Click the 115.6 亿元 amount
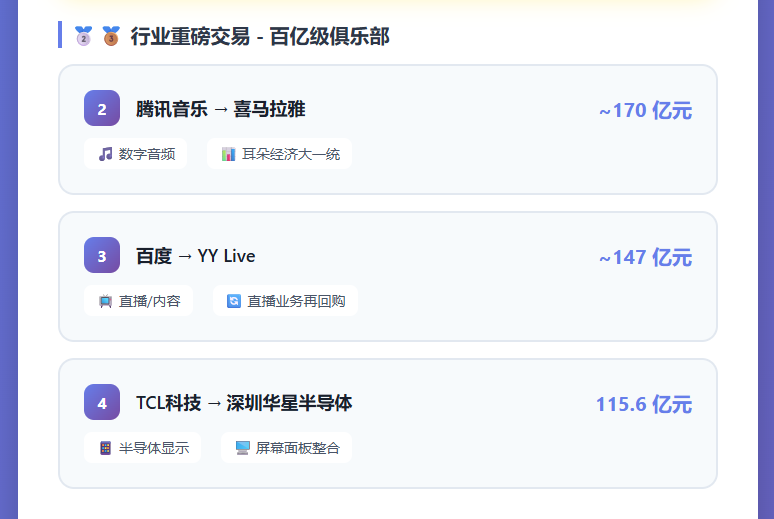This screenshot has height=519, width=774. click(x=644, y=405)
